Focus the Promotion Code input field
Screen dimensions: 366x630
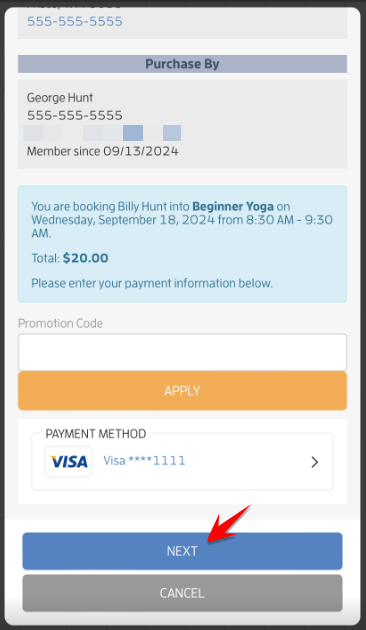[x=182, y=352]
